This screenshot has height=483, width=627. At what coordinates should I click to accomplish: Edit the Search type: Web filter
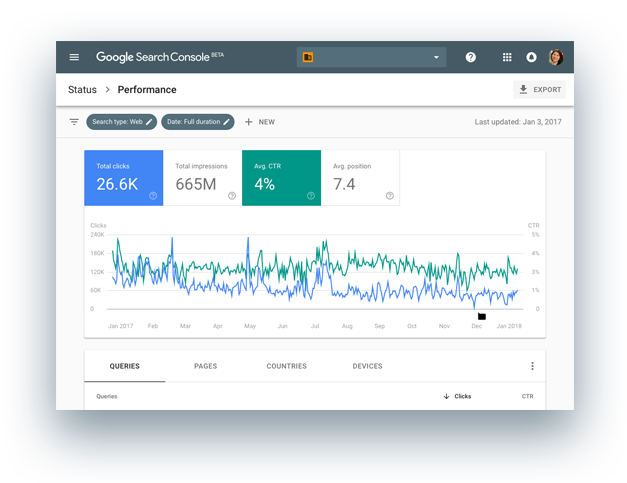coord(122,122)
